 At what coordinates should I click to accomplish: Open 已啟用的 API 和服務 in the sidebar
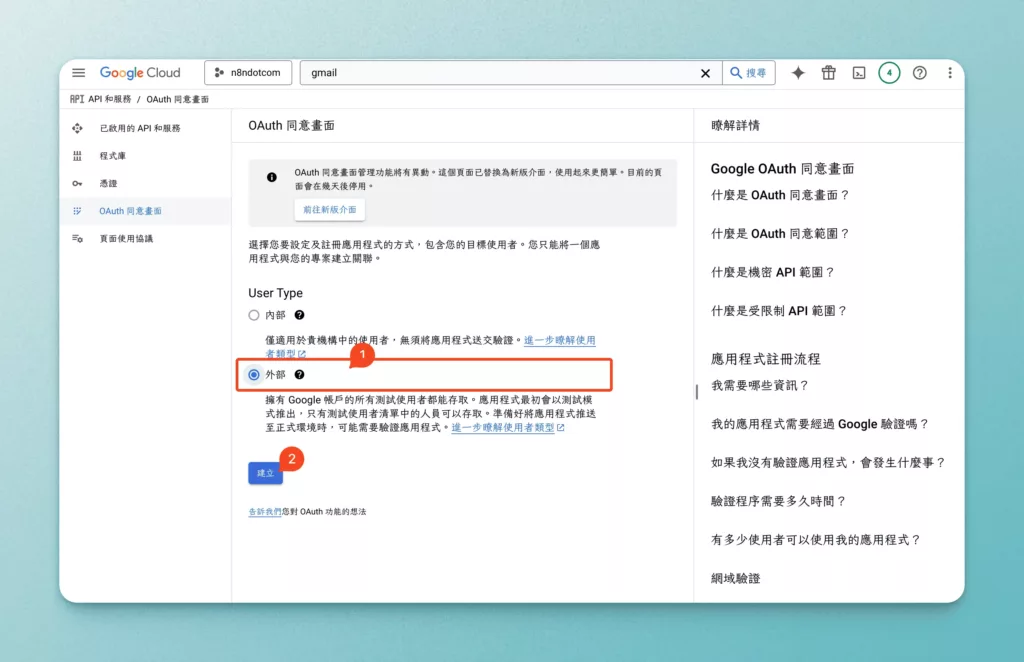coord(140,128)
